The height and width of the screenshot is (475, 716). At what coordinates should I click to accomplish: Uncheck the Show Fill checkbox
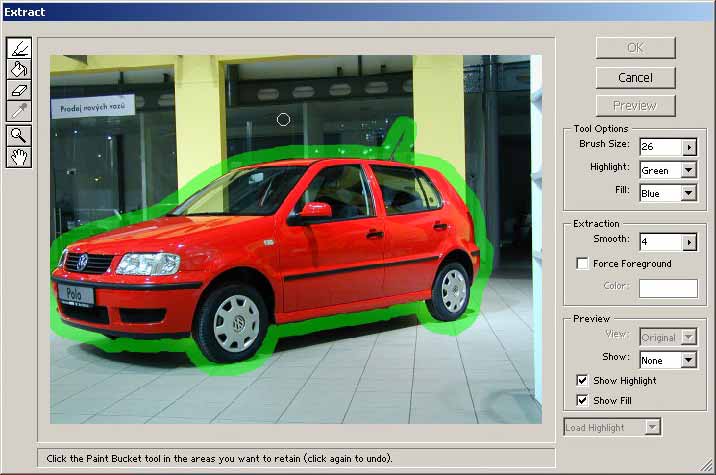tap(582, 401)
